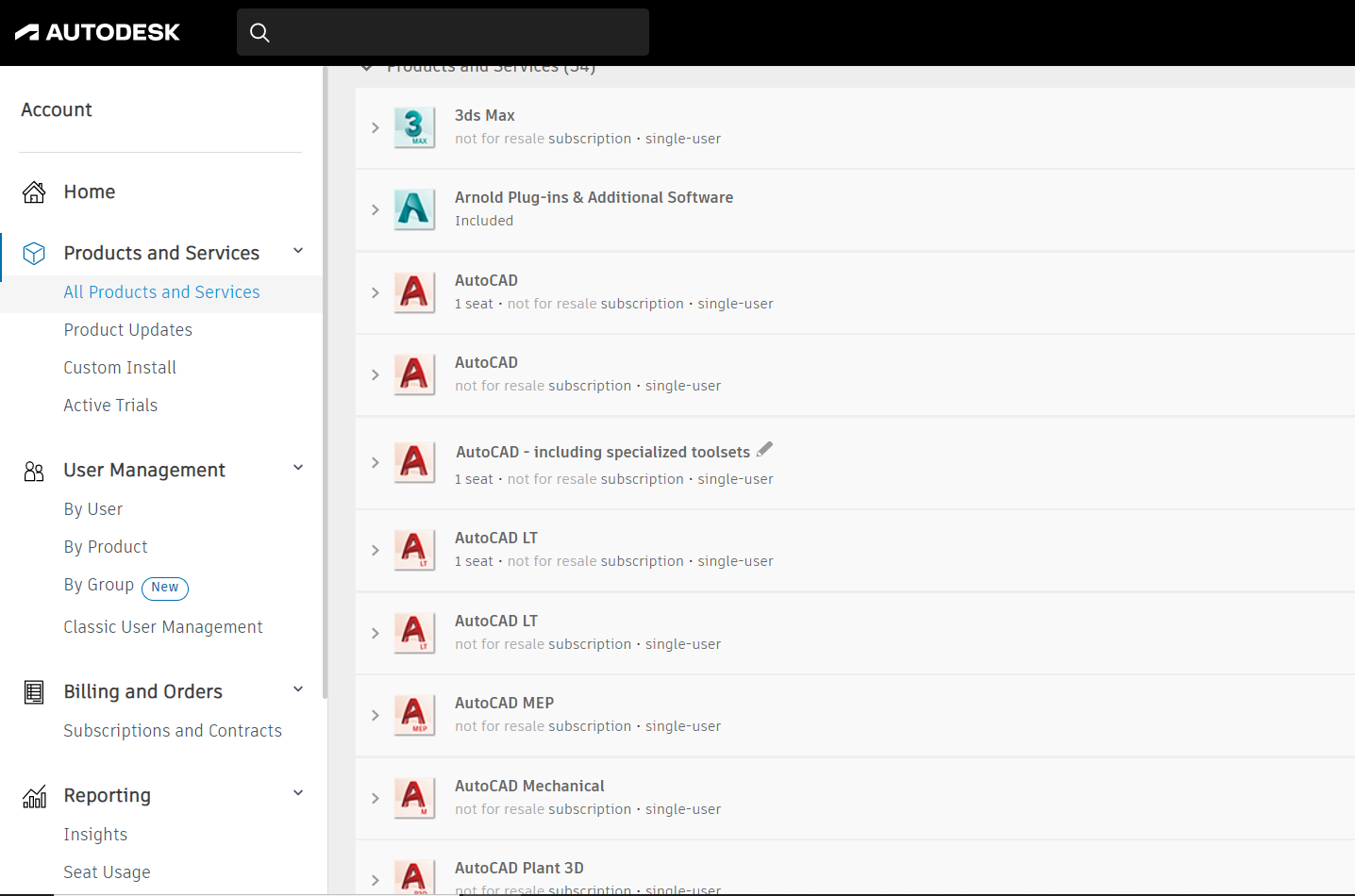Image resolution: width=1355 pixels, height=896 pixels.
Task: Expand the AutoCAD Plant 3D row chevron
Action: [376, 880]
